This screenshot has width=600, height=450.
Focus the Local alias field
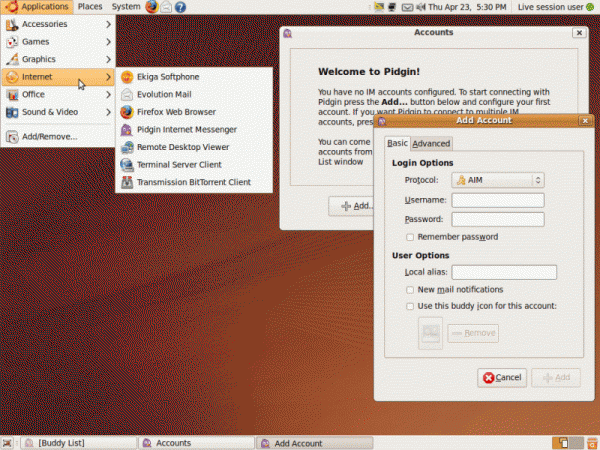tap(504, 272)
